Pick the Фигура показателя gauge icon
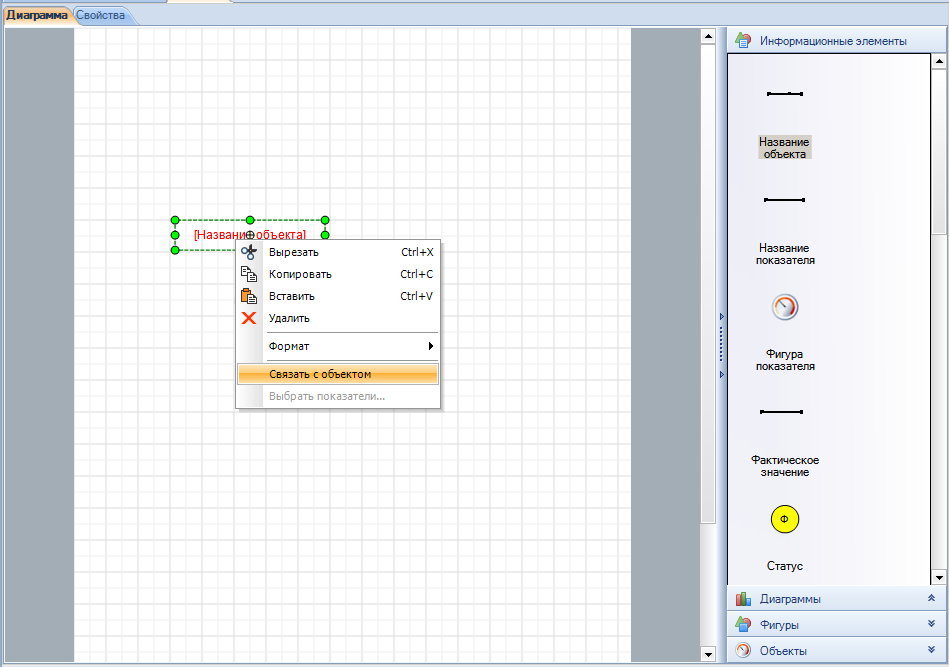Image resolution: width=949 pixels, height=667 pixels. (784, 307)
